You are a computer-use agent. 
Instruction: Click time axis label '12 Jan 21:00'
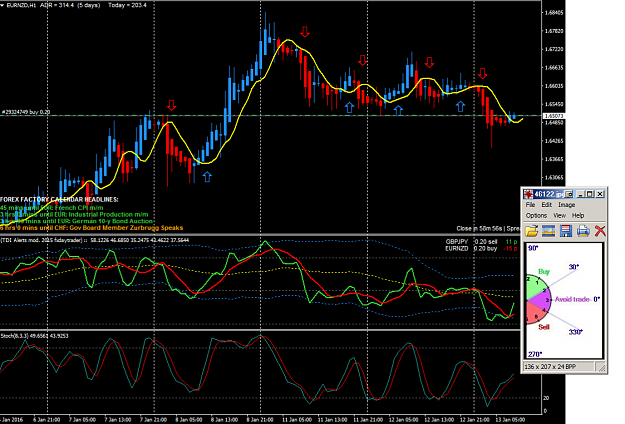474,420
